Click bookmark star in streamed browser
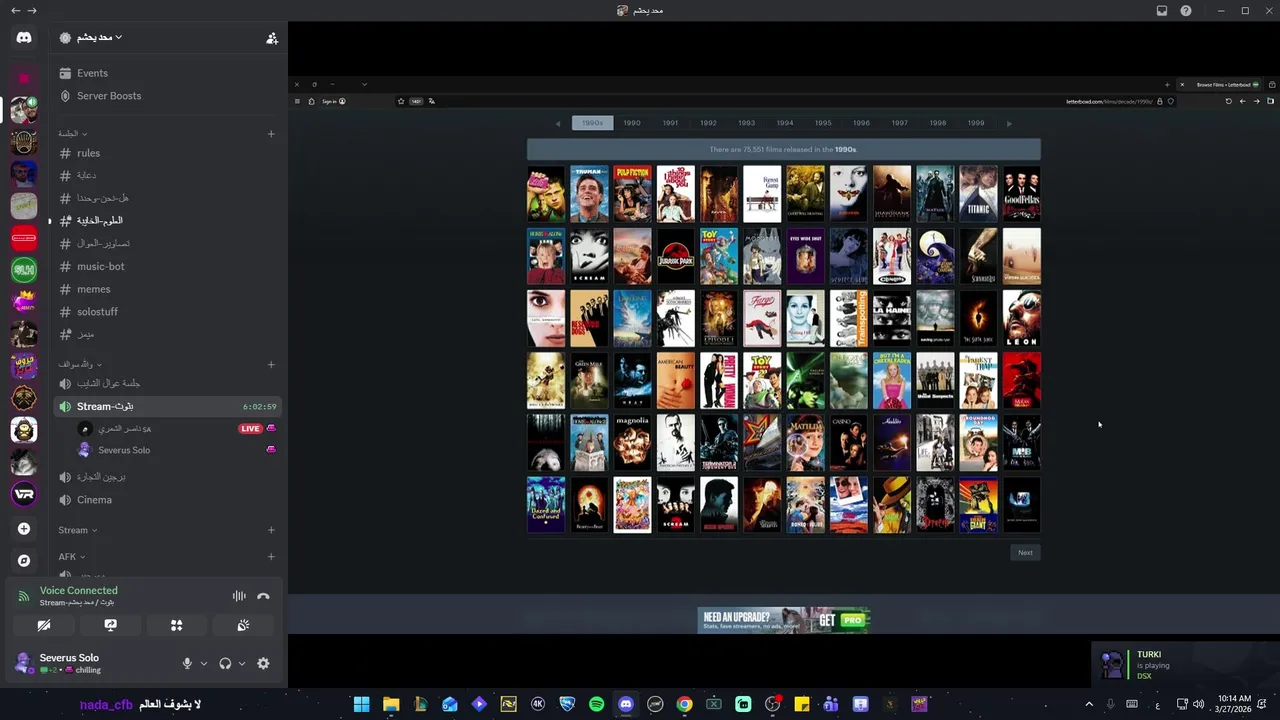This screenshot has width=1280, height=720. 401,101
